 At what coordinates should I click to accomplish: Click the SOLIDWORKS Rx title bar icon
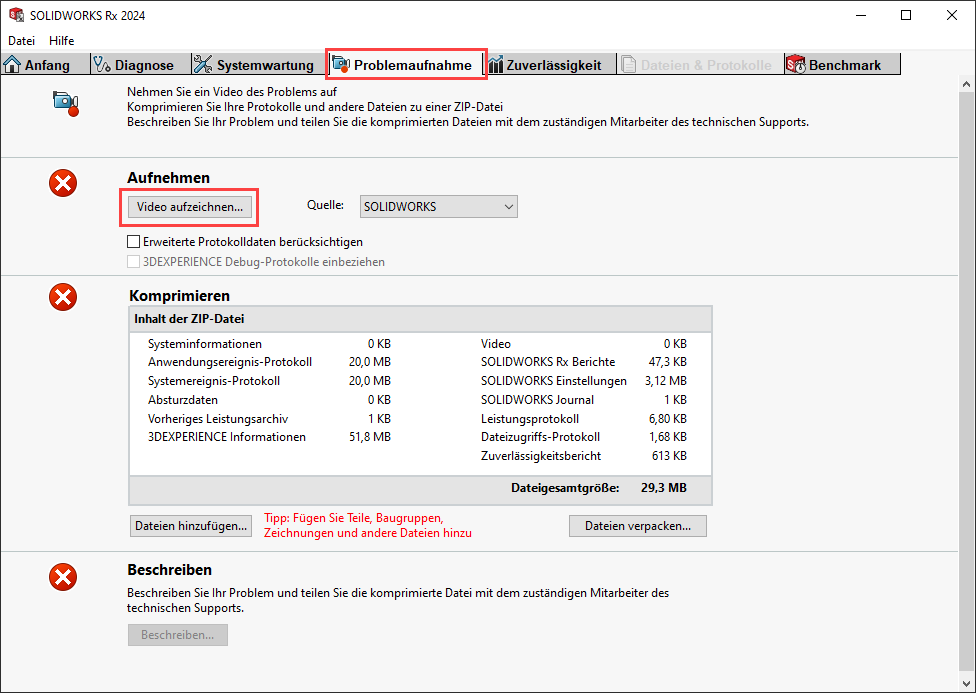(16, 16)
